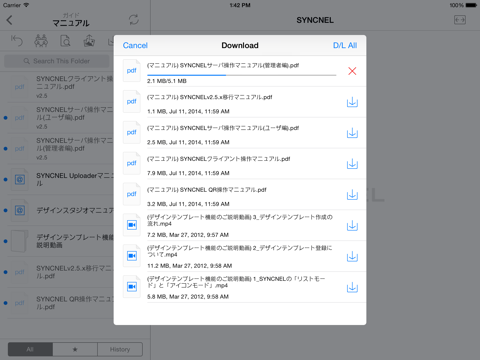This screenshot has height=360, width=480.
Task: Tap the pdf icon of the 管理者編 download row
Action: click(x=132, y=71)
